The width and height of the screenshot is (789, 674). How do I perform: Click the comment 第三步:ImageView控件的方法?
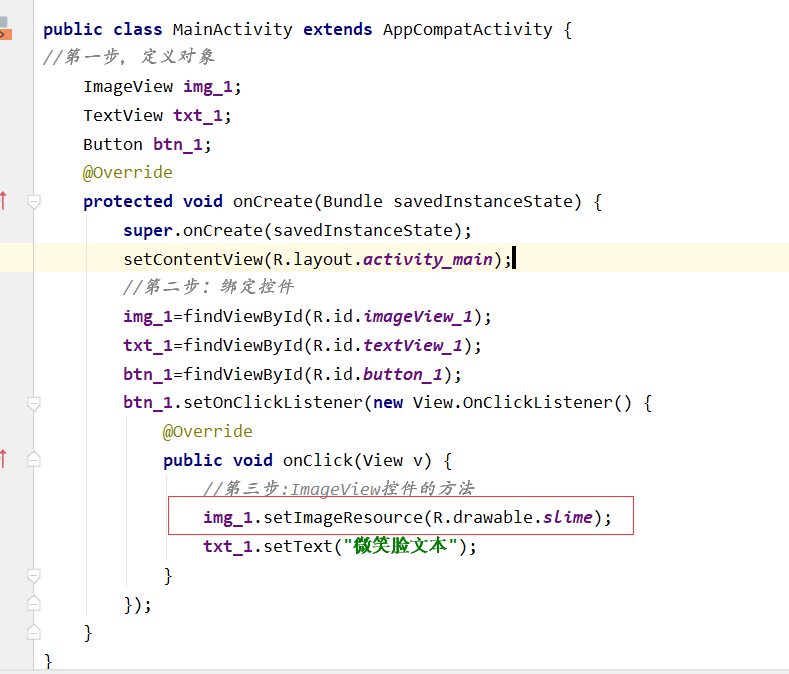339,489
